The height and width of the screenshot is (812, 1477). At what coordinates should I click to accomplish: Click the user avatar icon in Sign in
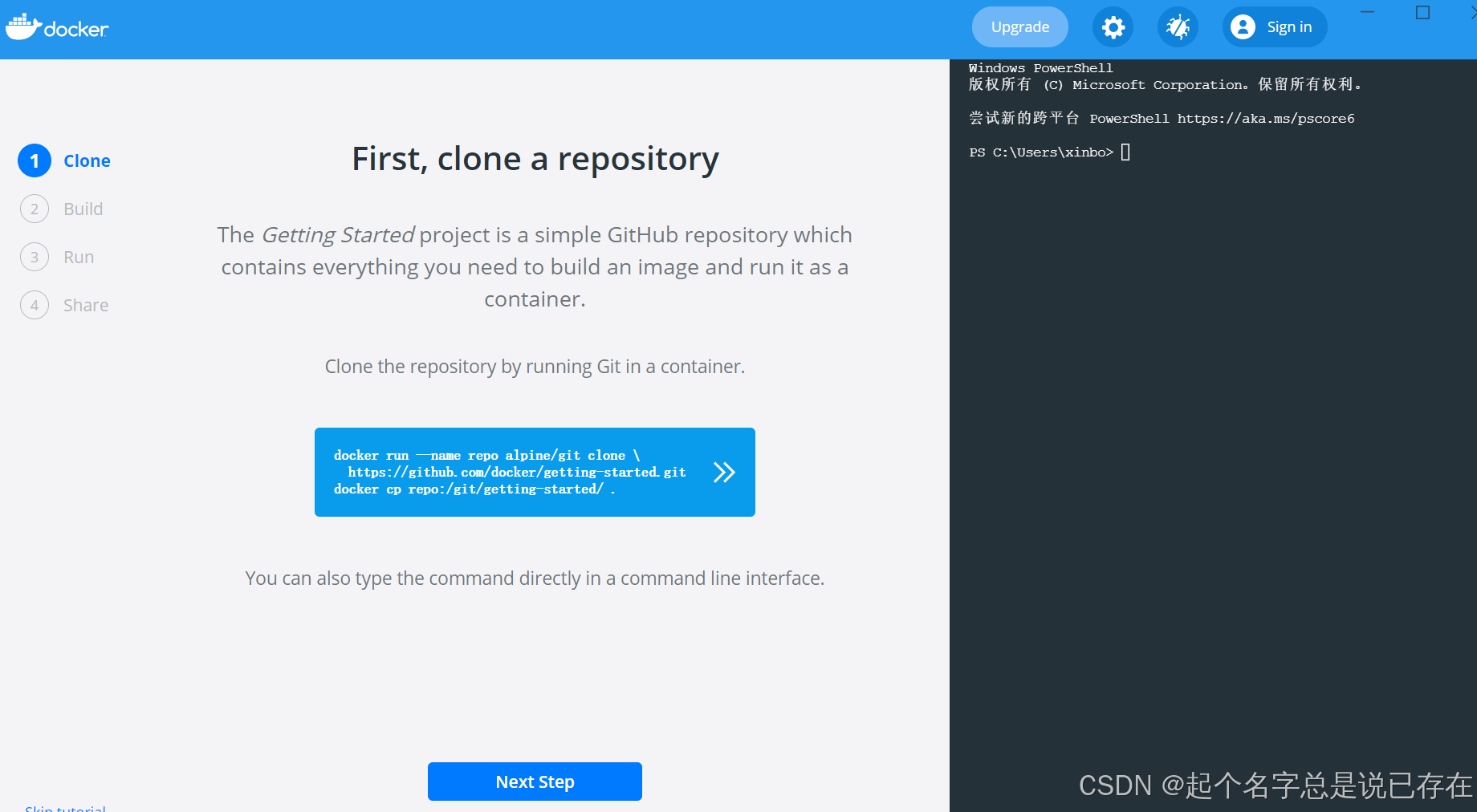click(x=1243, y=27)
